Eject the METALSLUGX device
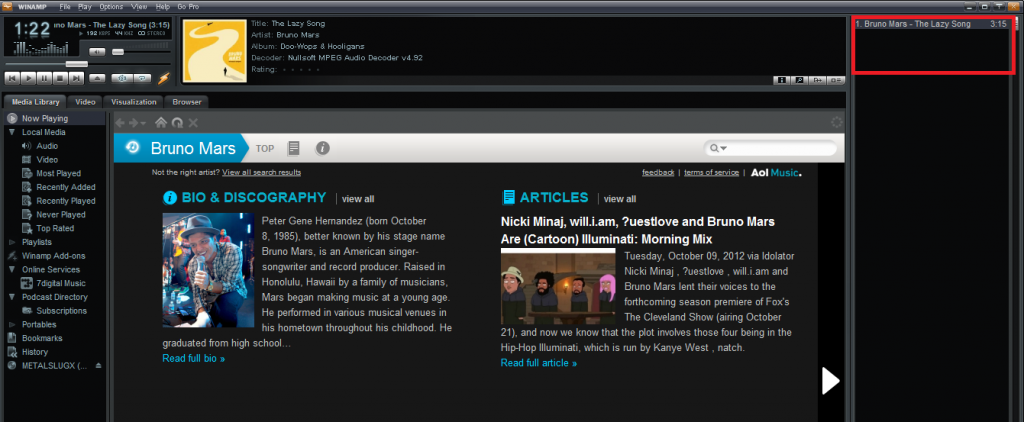The image size is (1024, 422). tap(99, 366)
